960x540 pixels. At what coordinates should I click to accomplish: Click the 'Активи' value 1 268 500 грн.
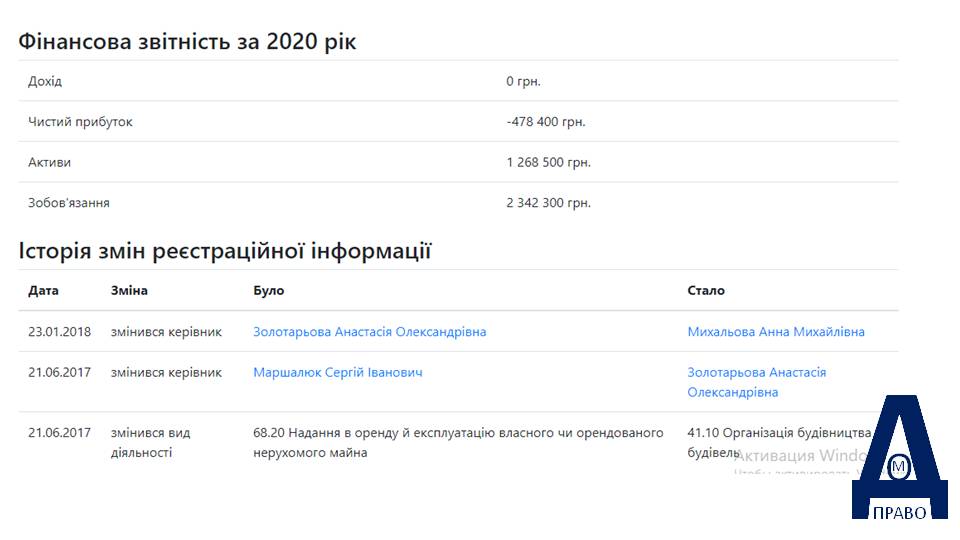coord(548,162)
